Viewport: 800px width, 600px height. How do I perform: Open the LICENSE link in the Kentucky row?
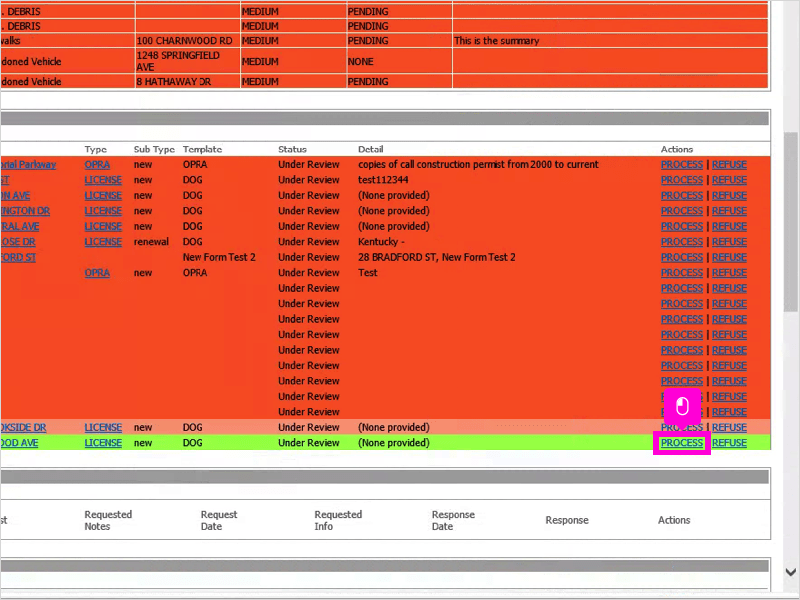click(103, 242)
